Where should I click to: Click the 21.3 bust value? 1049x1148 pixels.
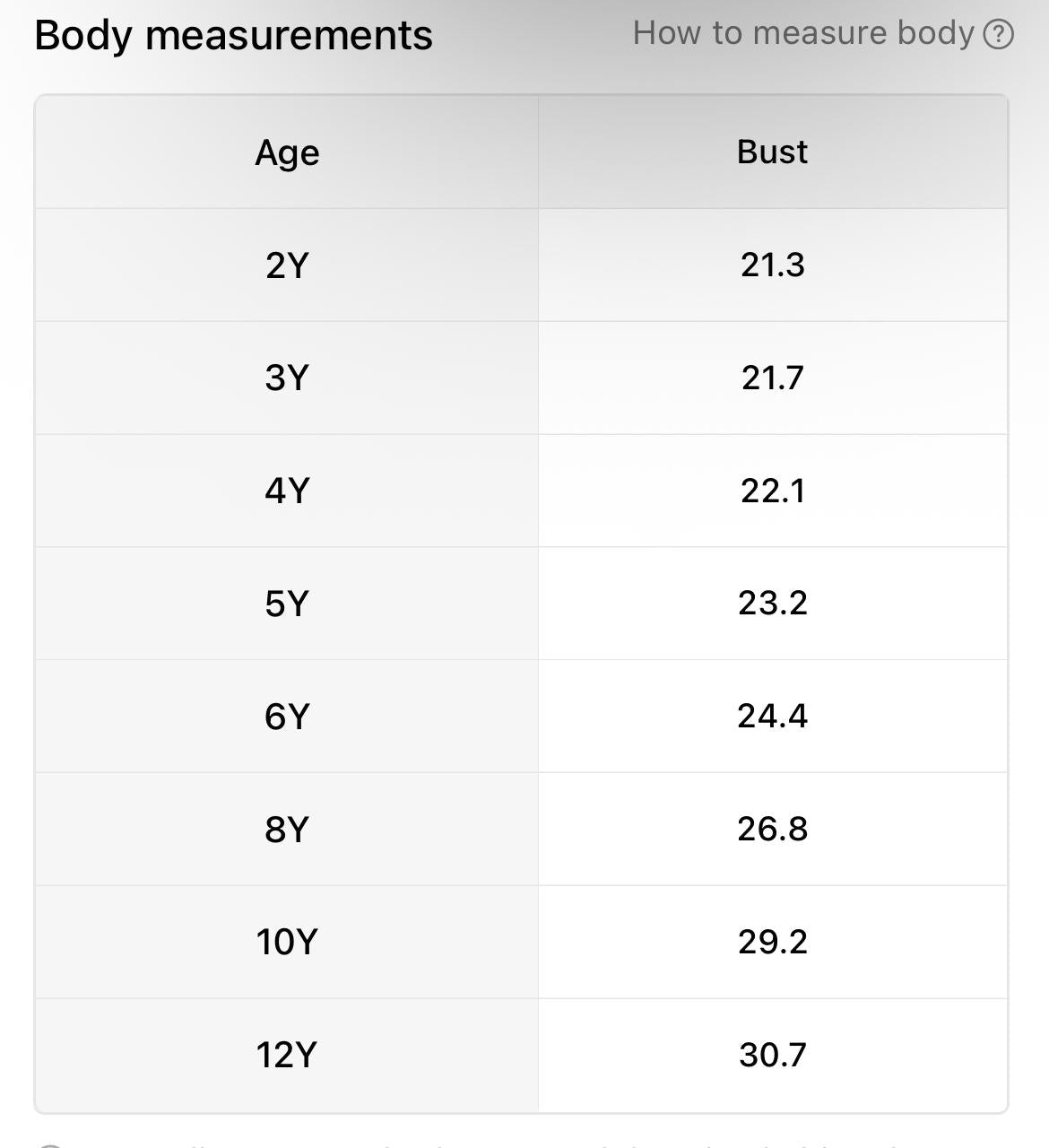point(772,265)
